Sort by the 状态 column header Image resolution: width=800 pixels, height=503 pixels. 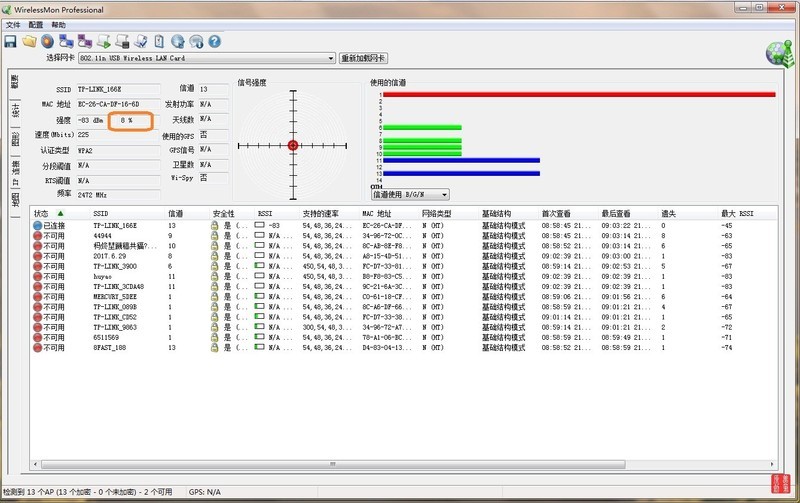point(59,213)
